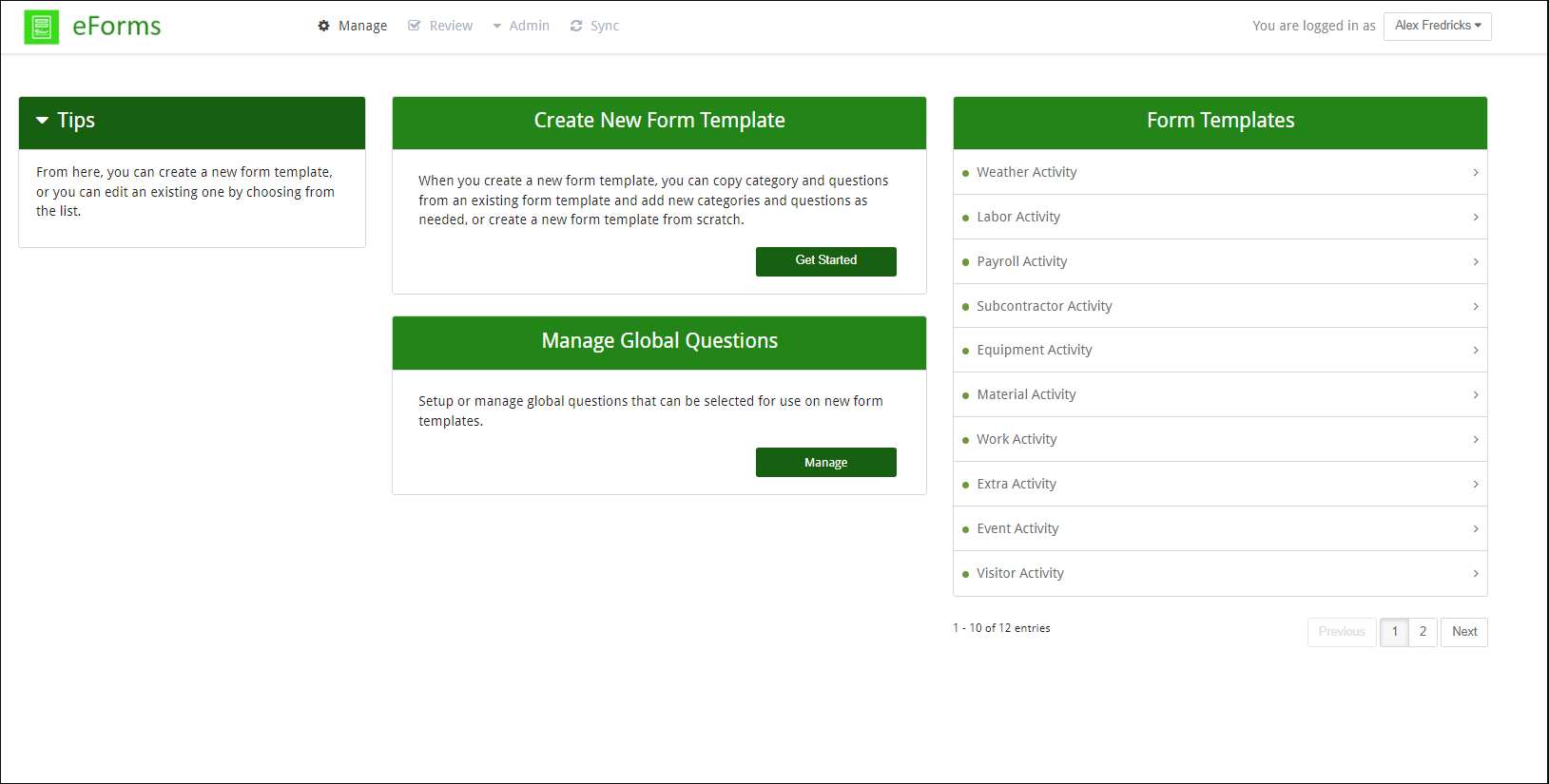The height and width of the screenshot is (784, 1549).
Task: Click chevron arrow on Payroll Activity row
Action: pyautogui.click(x=1476, y=261)
